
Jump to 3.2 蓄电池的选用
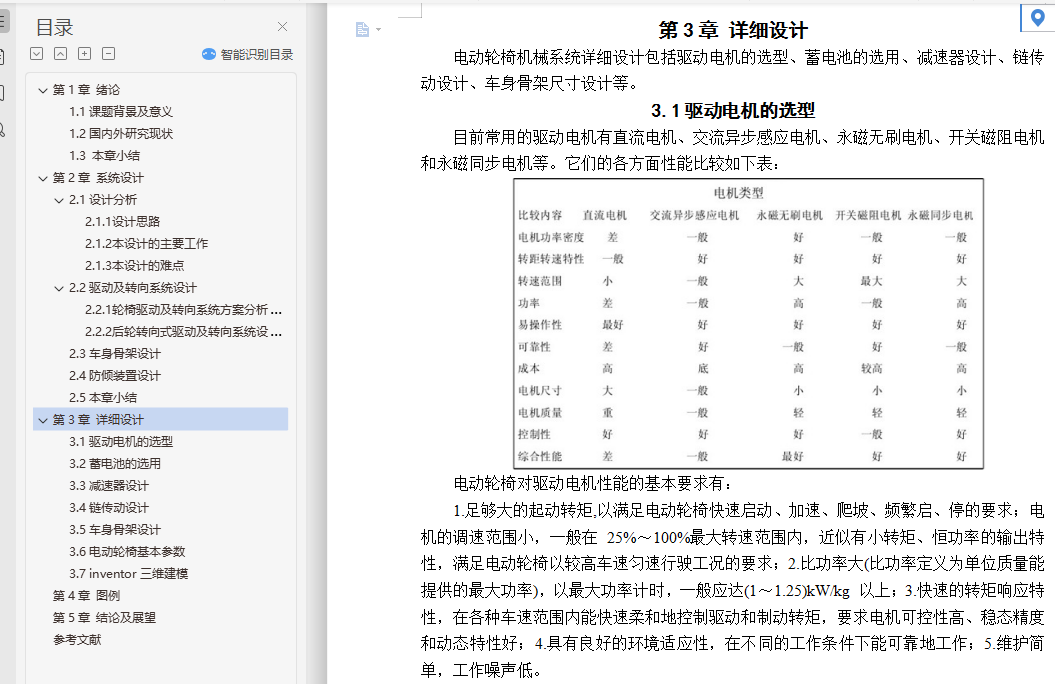pyautogui.click(x=115, y=464)
